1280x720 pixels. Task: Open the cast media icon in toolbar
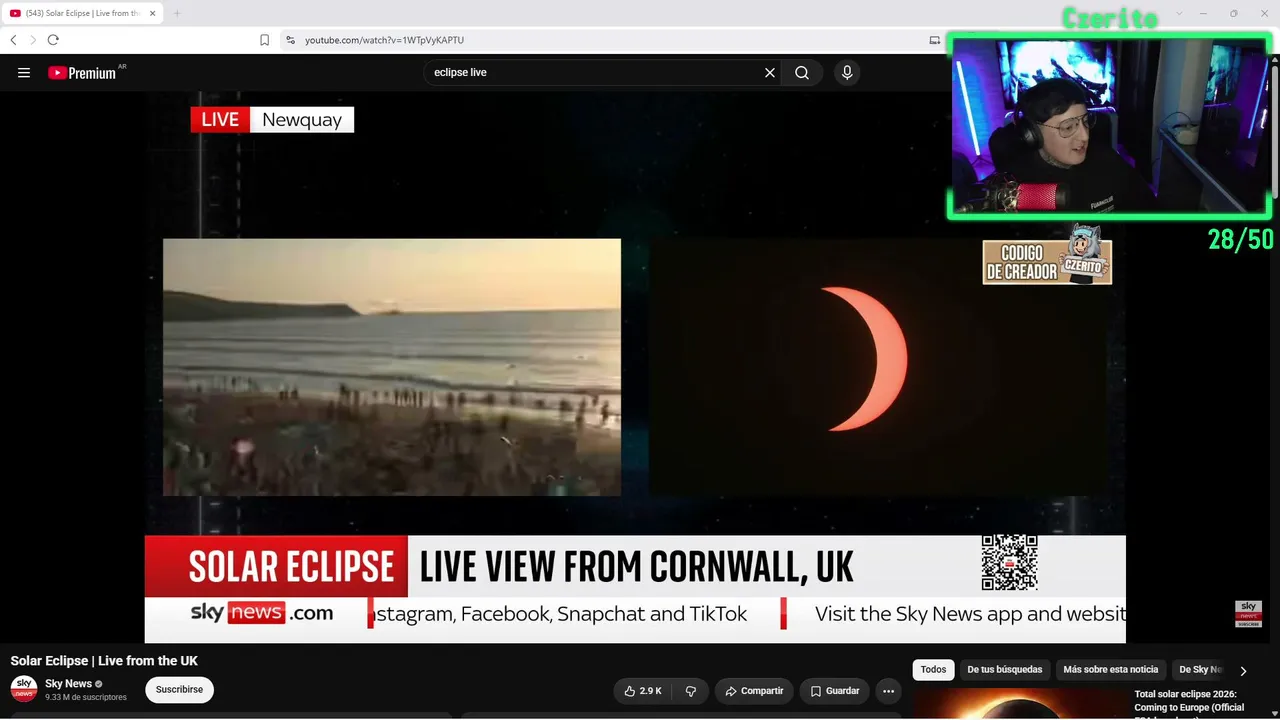click(935, 40)
